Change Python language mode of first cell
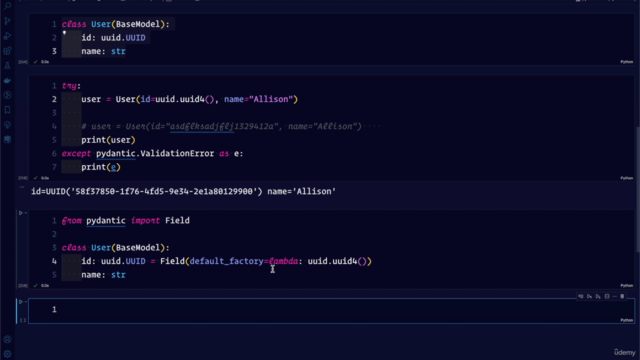Viewport: 640px width, 360px height. [x=627, y=62]
